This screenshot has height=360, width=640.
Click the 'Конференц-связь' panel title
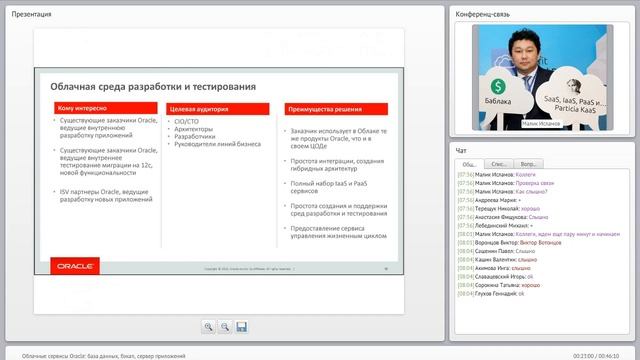482,14
